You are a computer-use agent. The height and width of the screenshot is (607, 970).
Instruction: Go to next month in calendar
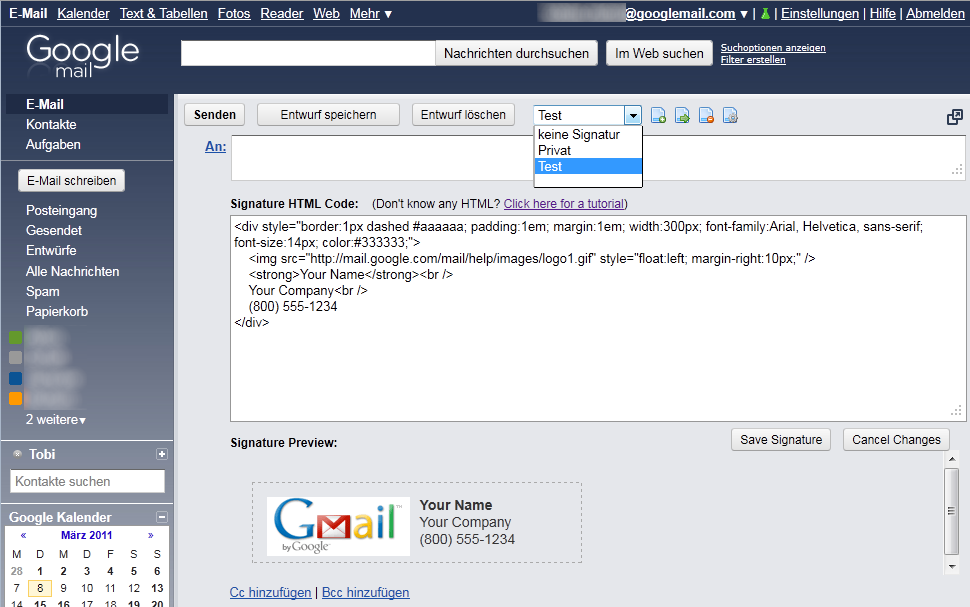click(150, 535)
